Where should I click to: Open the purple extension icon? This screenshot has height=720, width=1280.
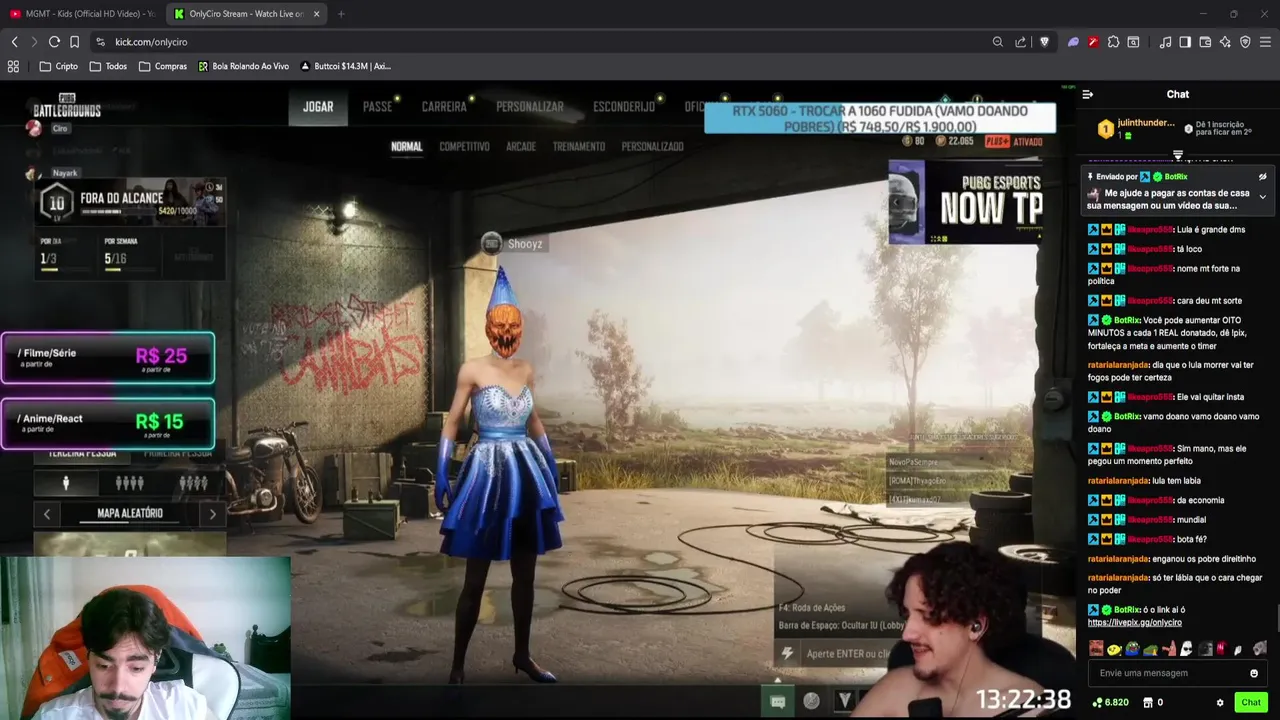1073,42
